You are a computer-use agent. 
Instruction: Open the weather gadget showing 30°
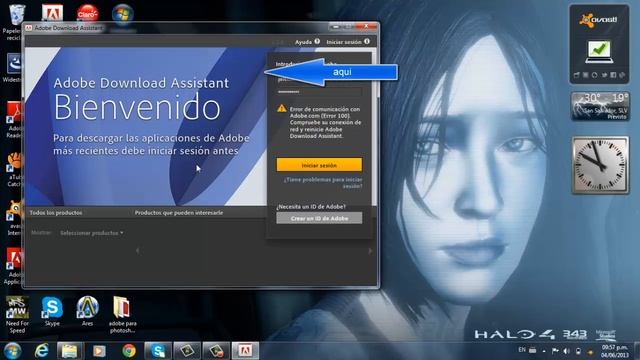pos(600,107)
